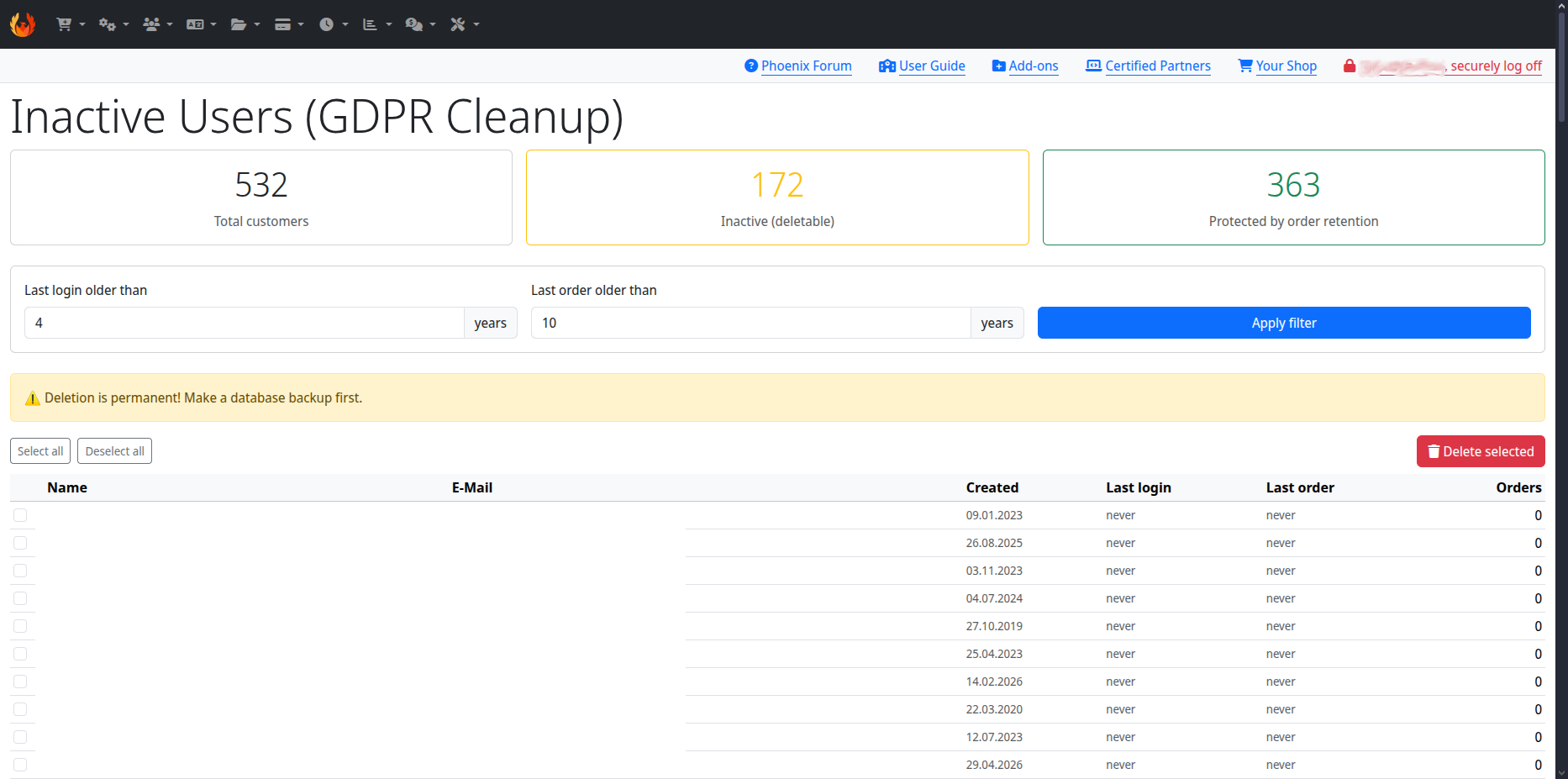The height and width of the screenshot is (779, 1568).
Task: Click the Last login column header
Action: 1139,487
